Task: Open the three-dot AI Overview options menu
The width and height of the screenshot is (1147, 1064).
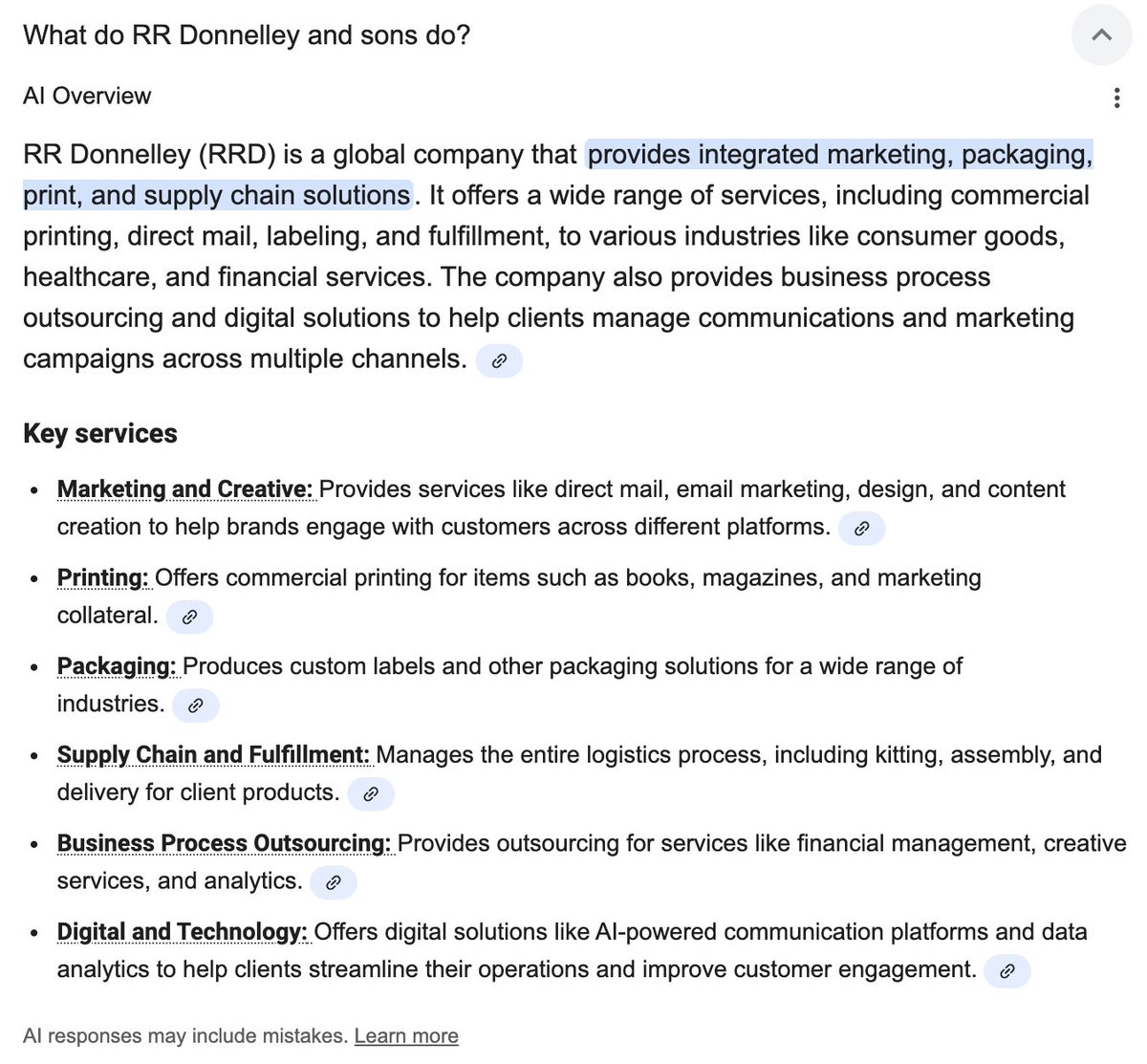Action: pos(1116,98)
